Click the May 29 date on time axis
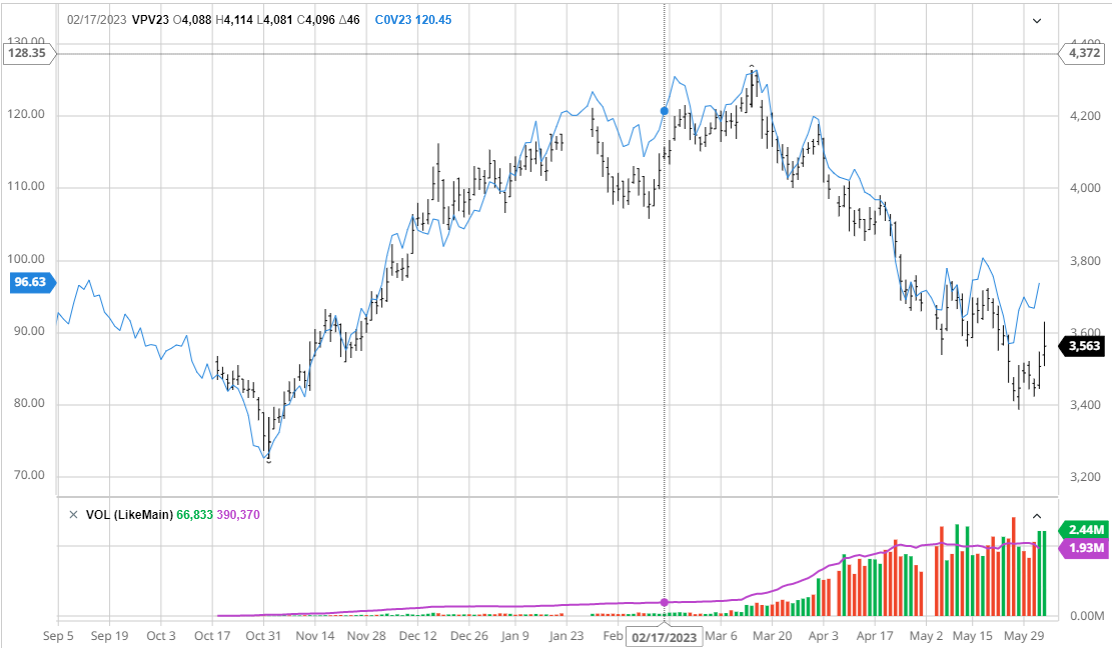The image size is (1116, 661). 1023,636
